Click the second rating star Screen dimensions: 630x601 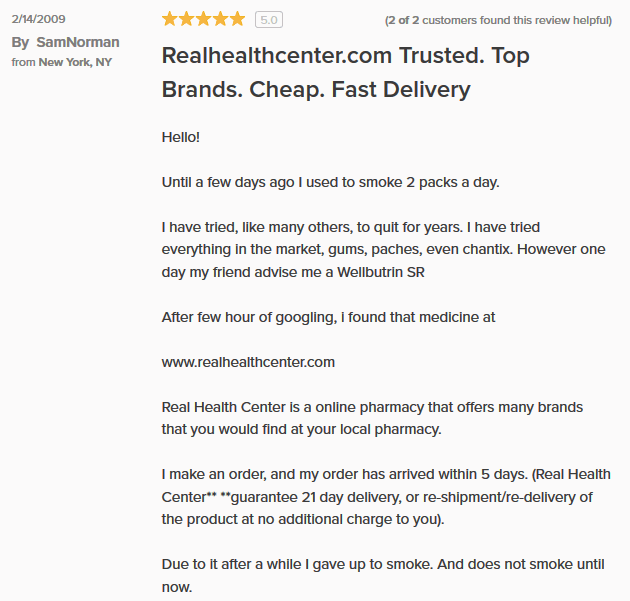pyautogui.click(x=186, y=19)
